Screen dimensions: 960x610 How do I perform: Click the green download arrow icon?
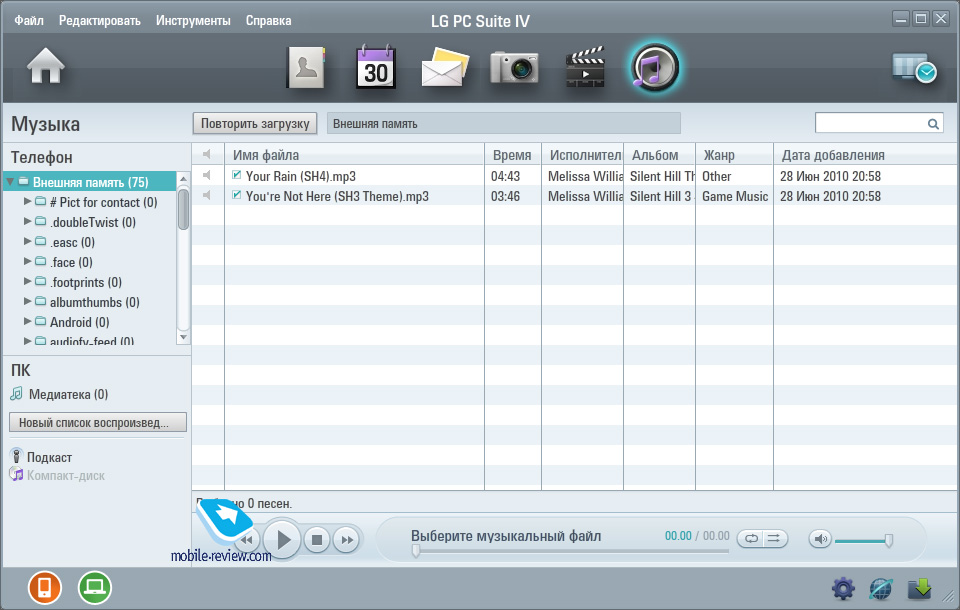[x=920, y=589]
